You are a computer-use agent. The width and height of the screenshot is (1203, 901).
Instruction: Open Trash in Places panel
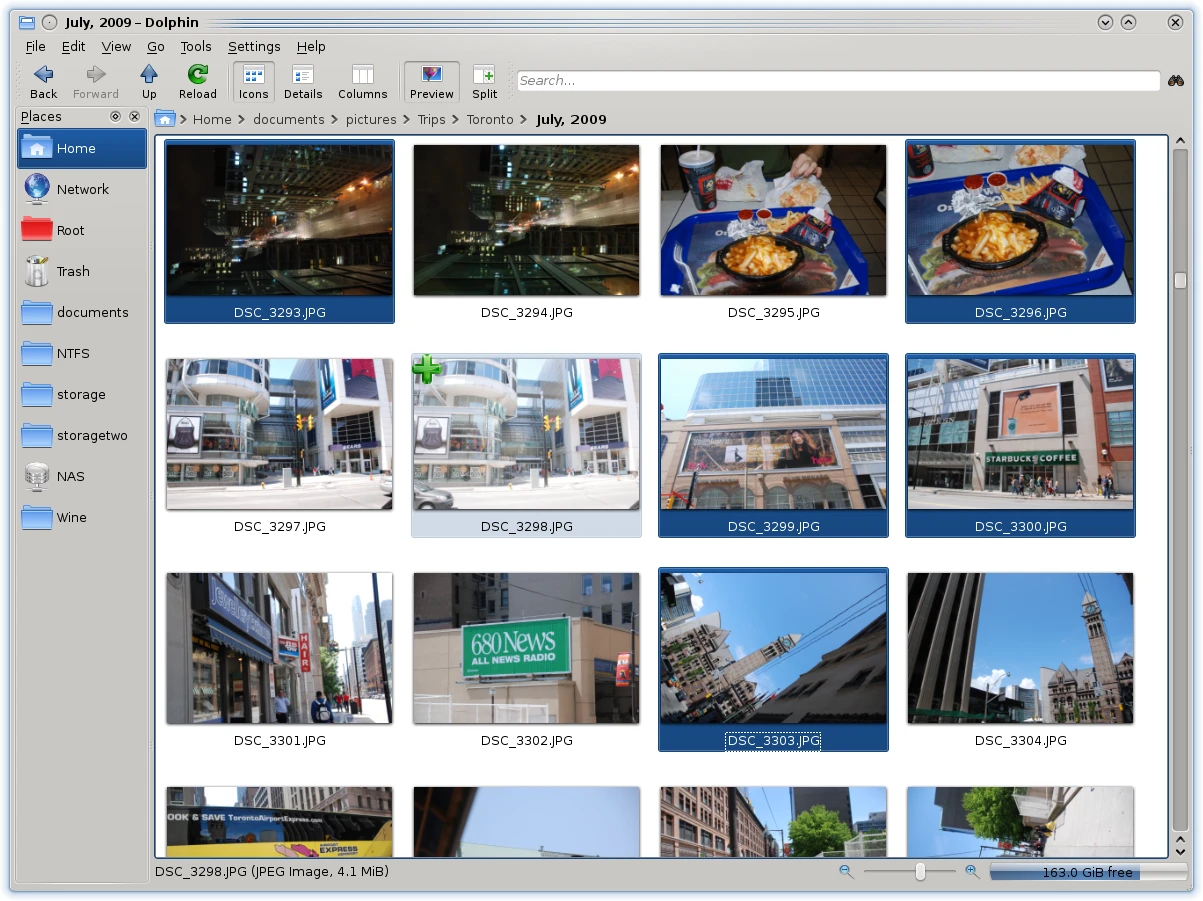pos(82,271)
